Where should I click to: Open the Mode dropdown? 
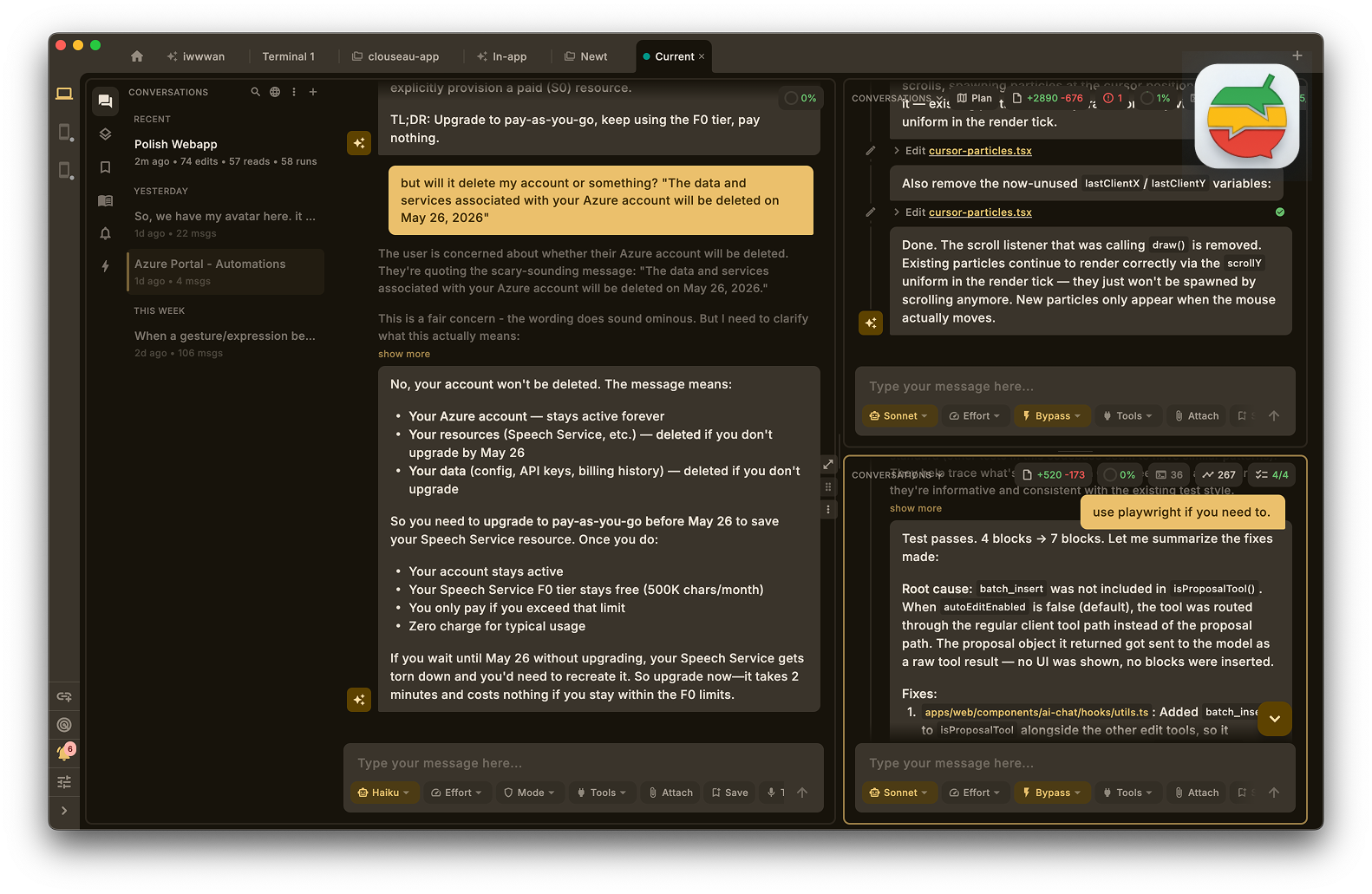pos(530,793)
